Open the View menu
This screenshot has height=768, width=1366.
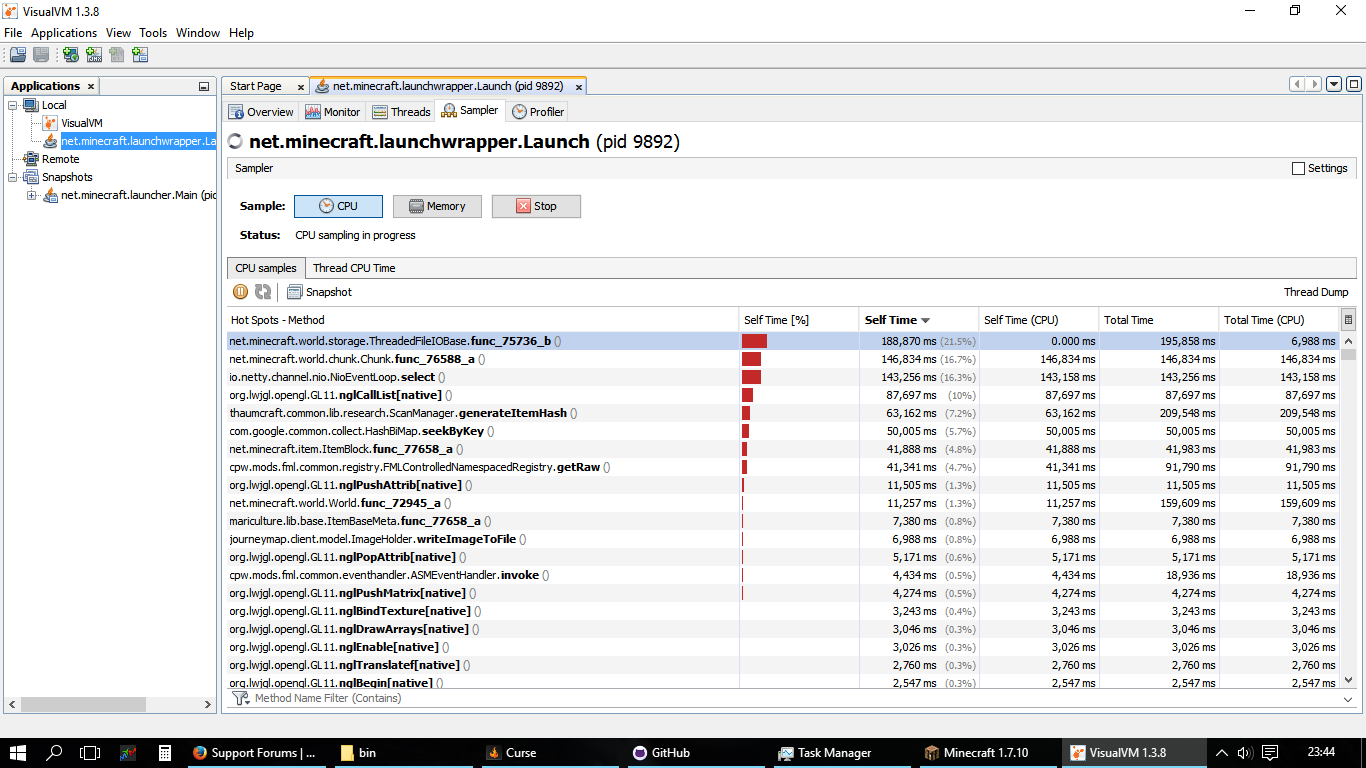tap(118, 33)
